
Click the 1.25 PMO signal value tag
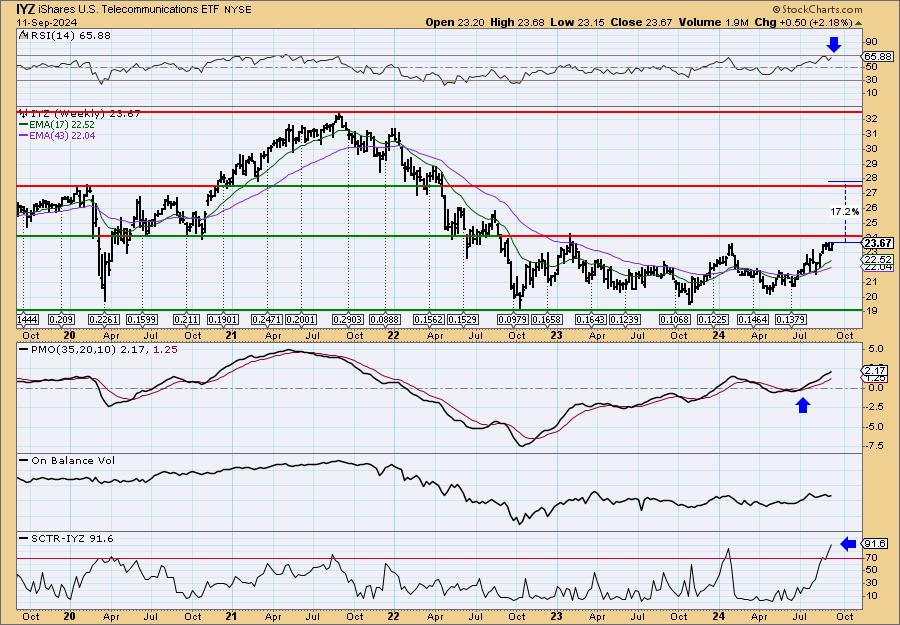click(875, 377)
